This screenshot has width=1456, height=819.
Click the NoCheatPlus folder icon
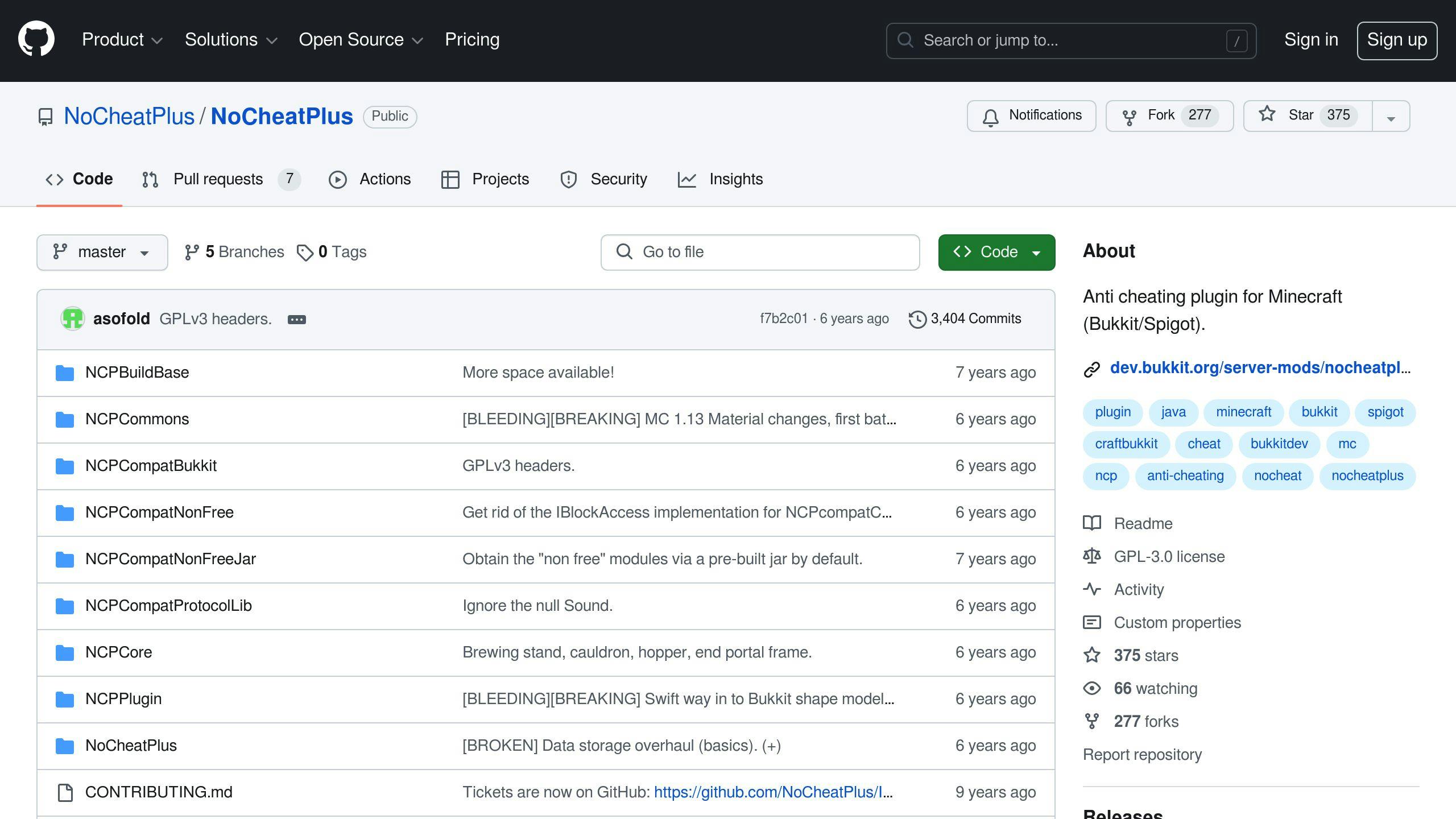pos(65,746)
